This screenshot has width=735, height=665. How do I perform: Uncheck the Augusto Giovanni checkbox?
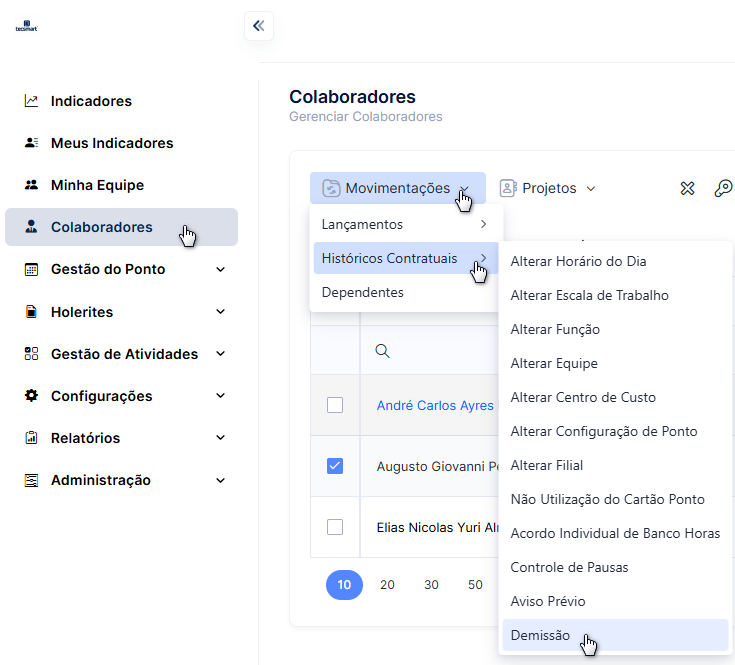coord(335,466)
